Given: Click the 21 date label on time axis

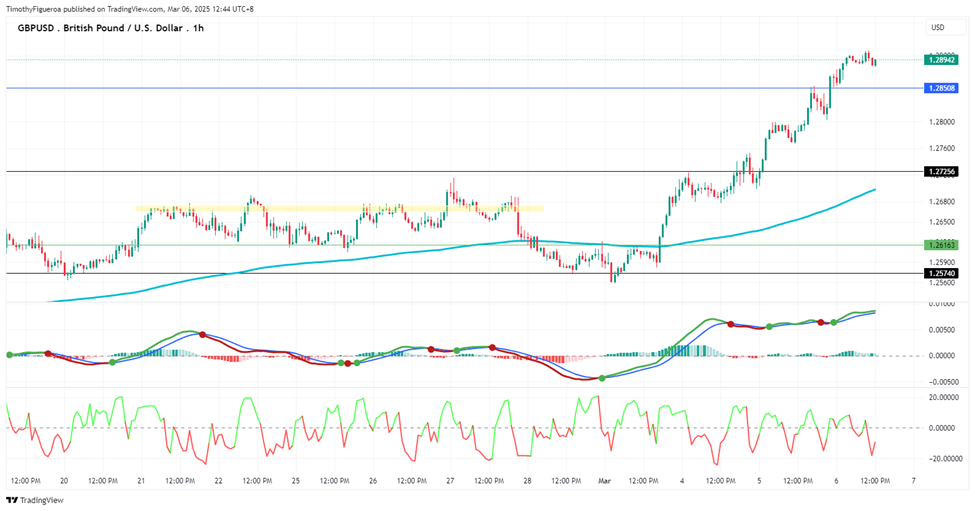Looking at the screenshot, I should (x=141, y=481).
